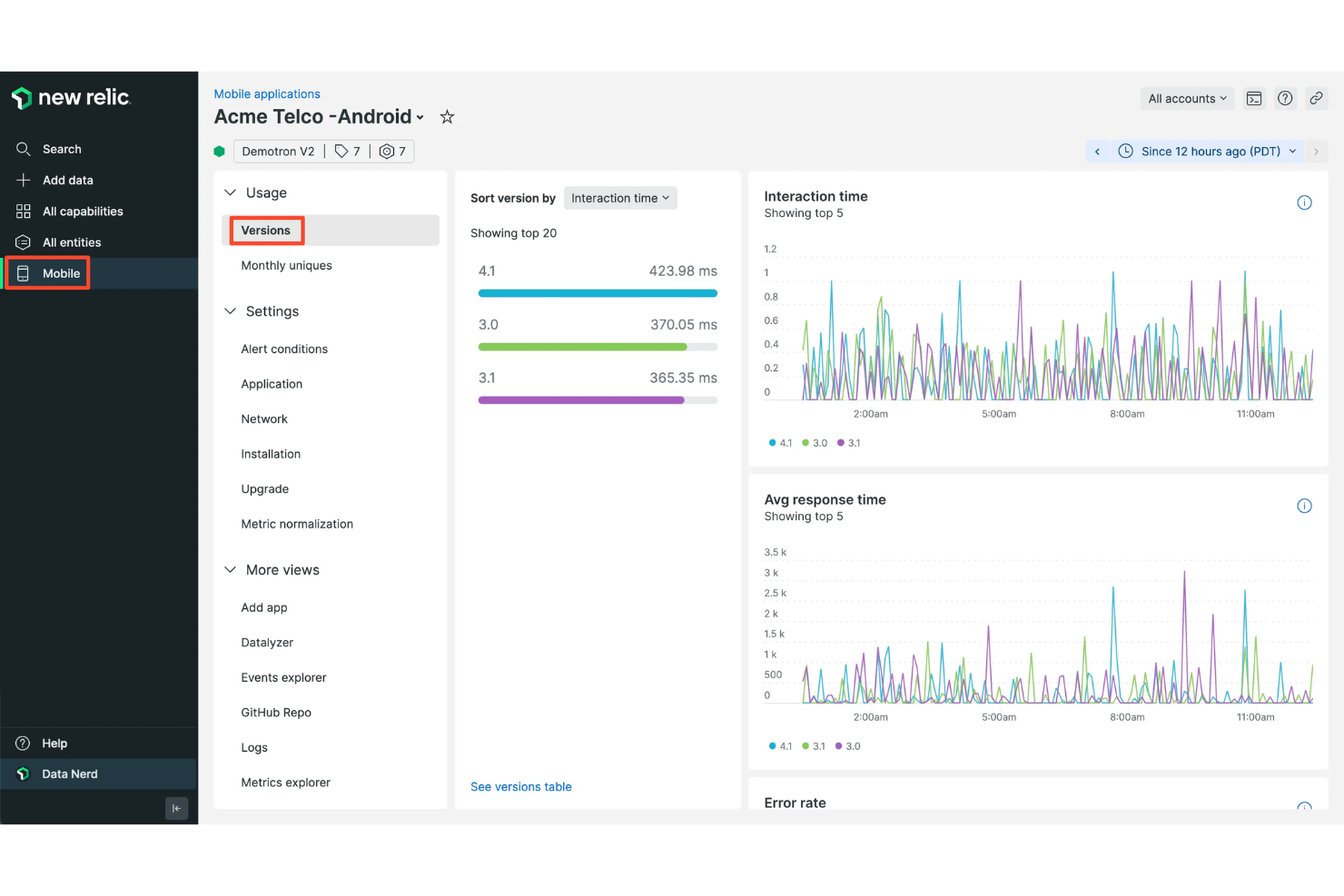
Task: Click the teal 4.1 interaction time bar
Action: coord(597,292)
